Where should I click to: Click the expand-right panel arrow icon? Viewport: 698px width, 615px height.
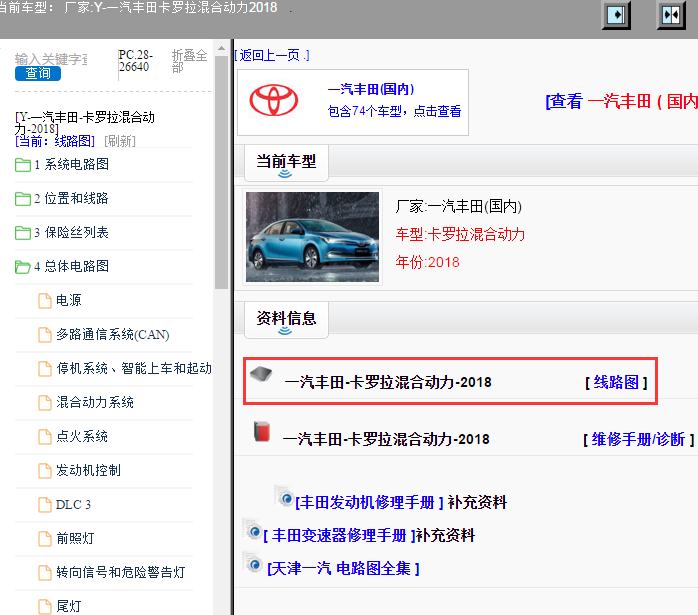[x=616, y=15]
